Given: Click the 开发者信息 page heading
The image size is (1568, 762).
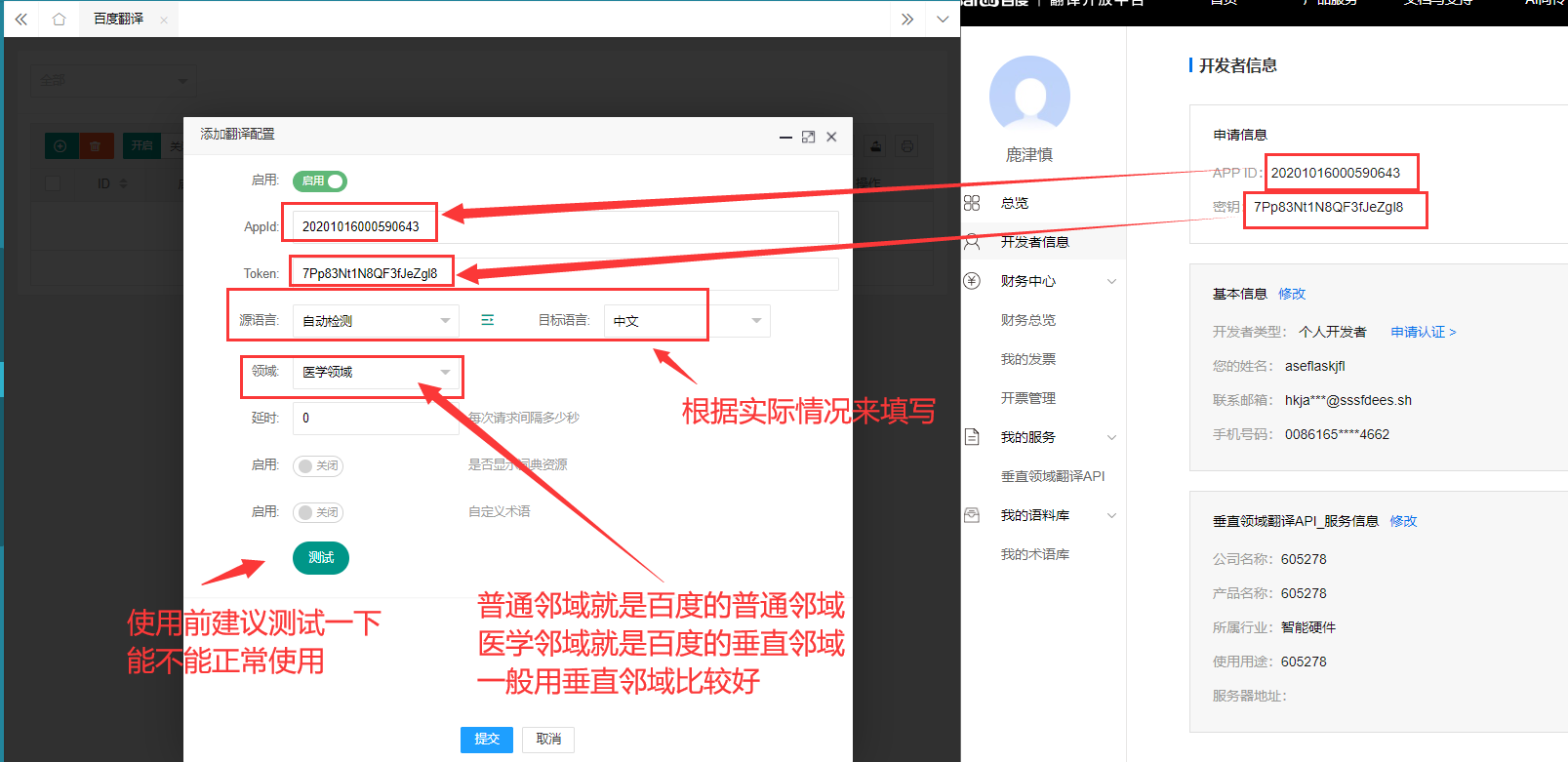Looking at the screenshot, I should [1237, 65].
